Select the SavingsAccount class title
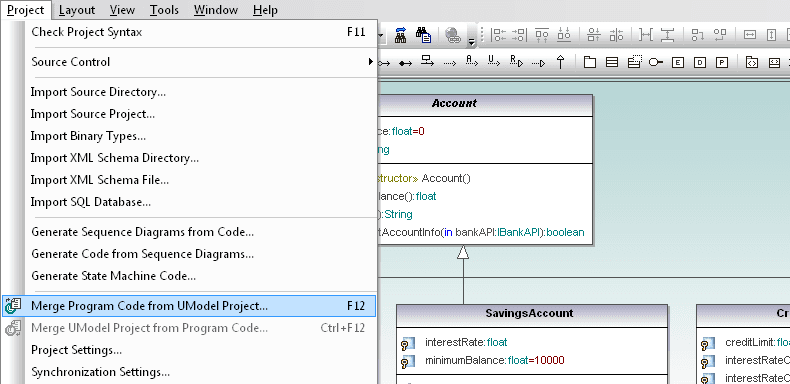This screenshot has height=384, width=790. click(x=529, y=313)
